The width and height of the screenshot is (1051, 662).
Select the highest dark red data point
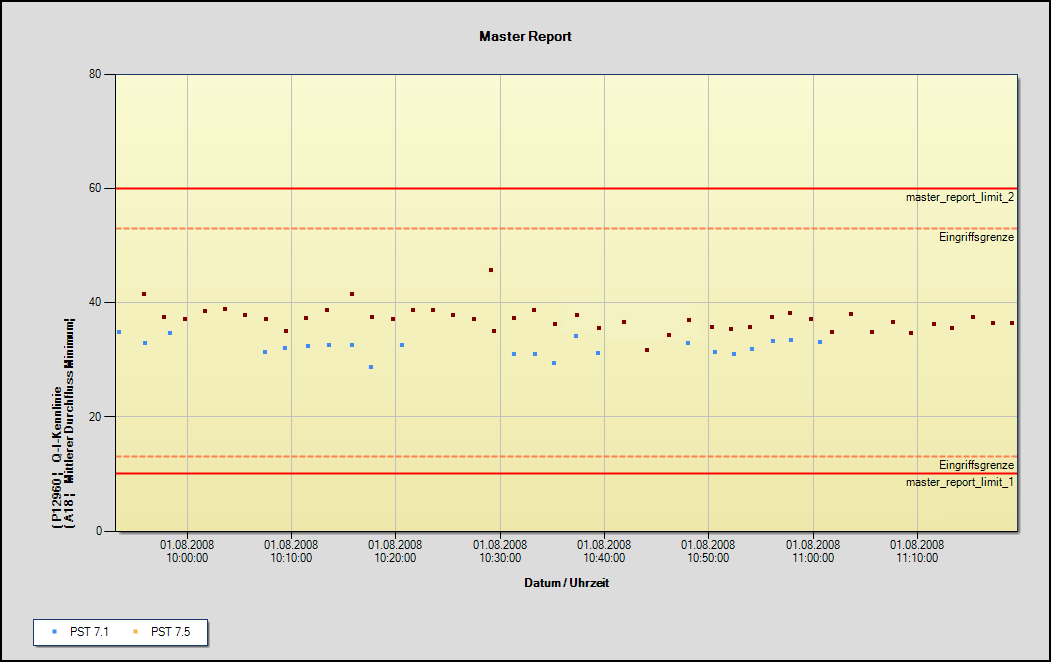491,270
